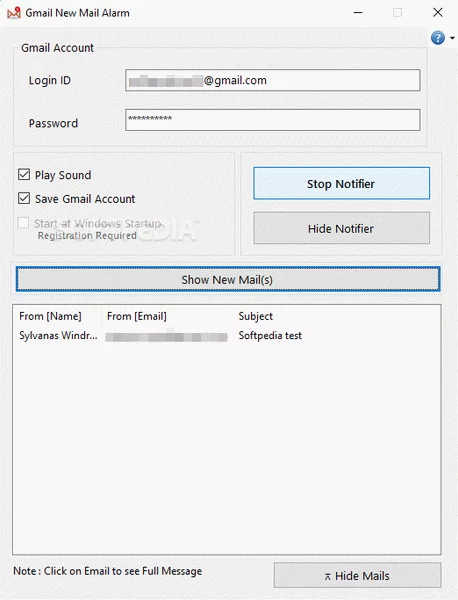Close the Gmail New Mail Alarm window

click(438, 13)
